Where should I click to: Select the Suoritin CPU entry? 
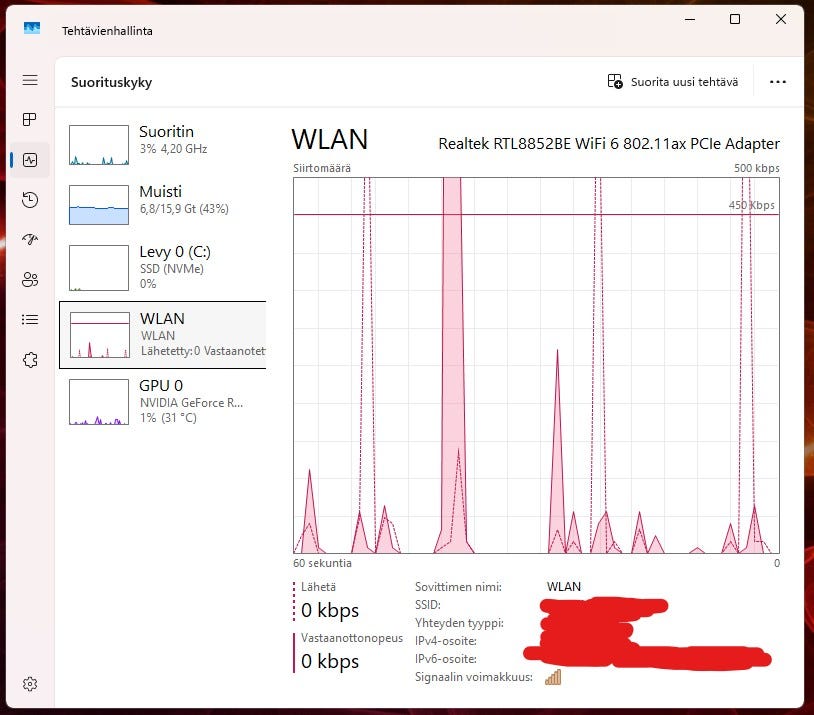click(x=162, y=144)
